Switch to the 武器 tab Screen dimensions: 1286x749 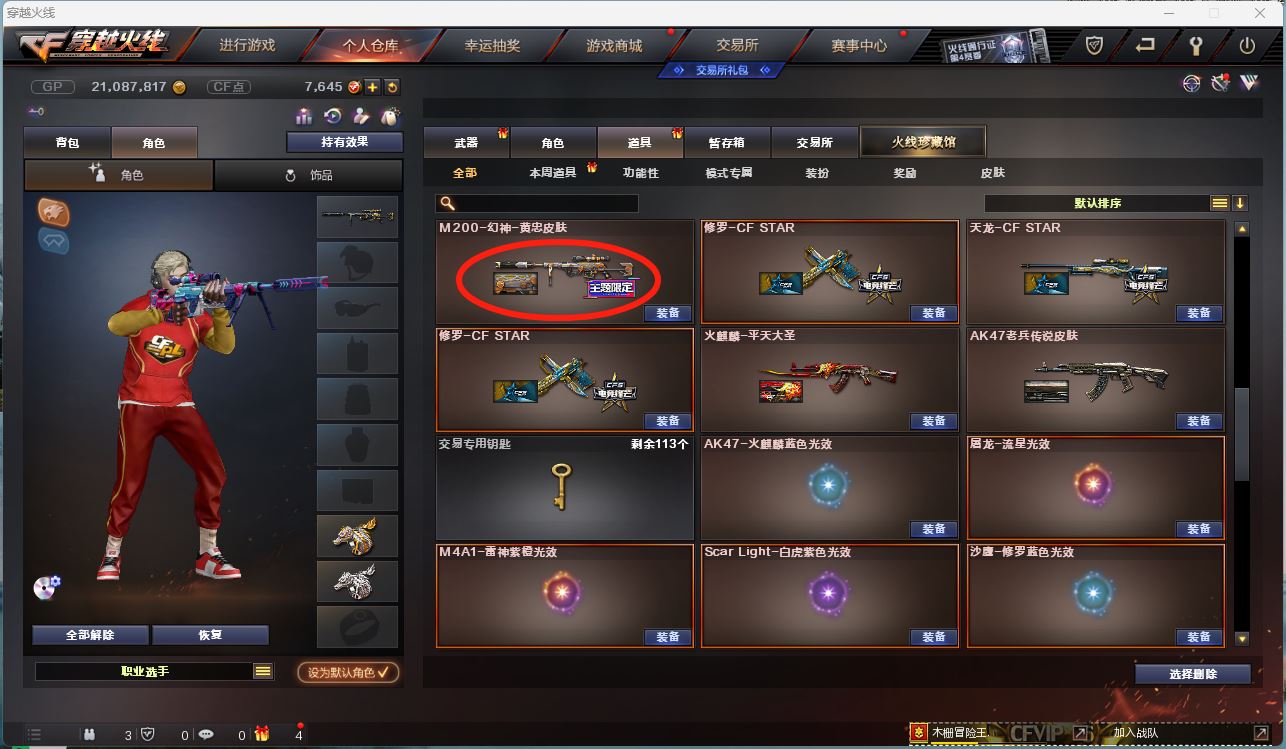pyautogui.click(x=466, y=142)
